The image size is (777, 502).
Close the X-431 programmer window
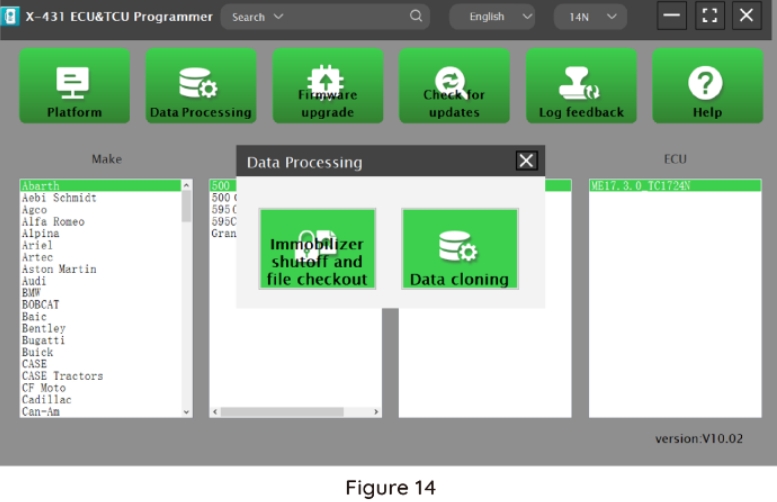coord(747,16)
